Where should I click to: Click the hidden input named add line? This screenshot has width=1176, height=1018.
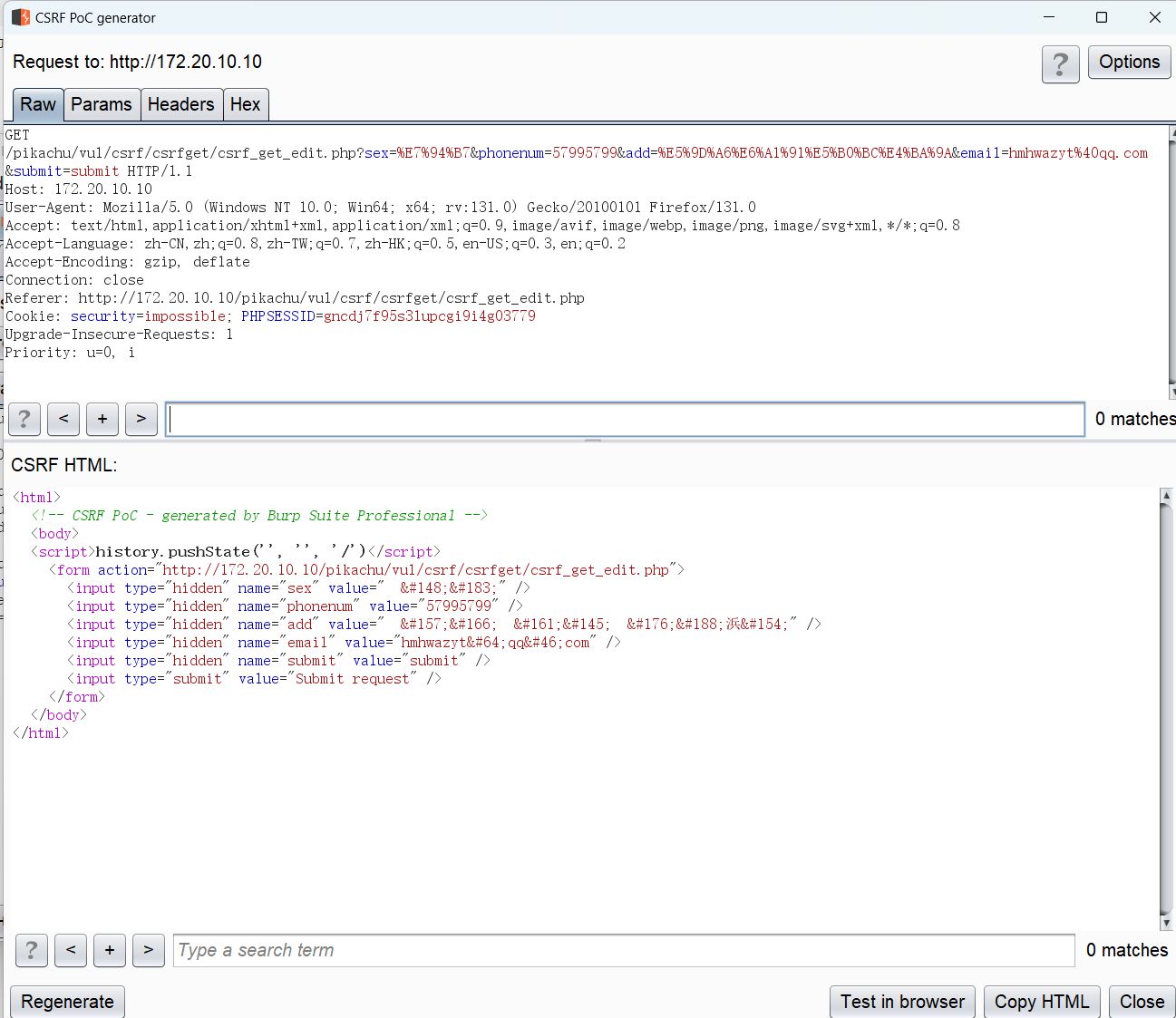pos(444,625)
